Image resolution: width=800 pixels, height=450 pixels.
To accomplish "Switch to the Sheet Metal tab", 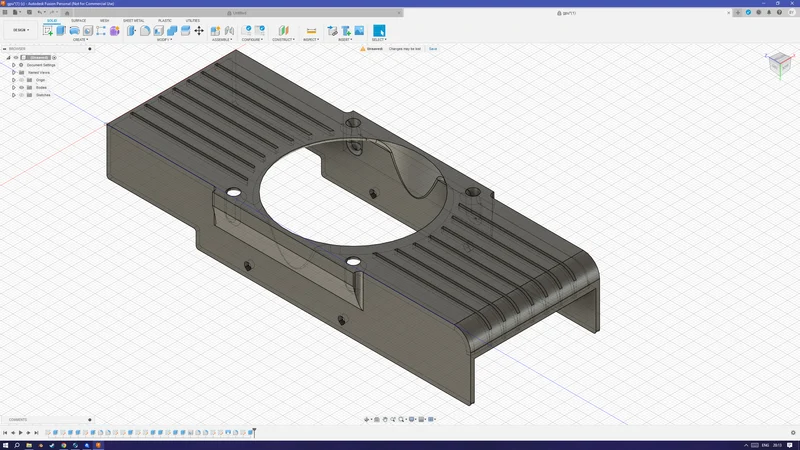I will point(134,21).
